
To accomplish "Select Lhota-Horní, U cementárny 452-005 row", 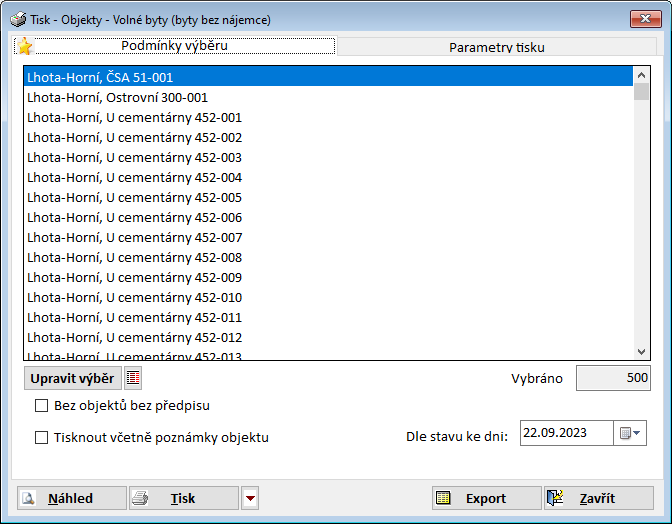I will pyautogui.click(x=134, y=197).
